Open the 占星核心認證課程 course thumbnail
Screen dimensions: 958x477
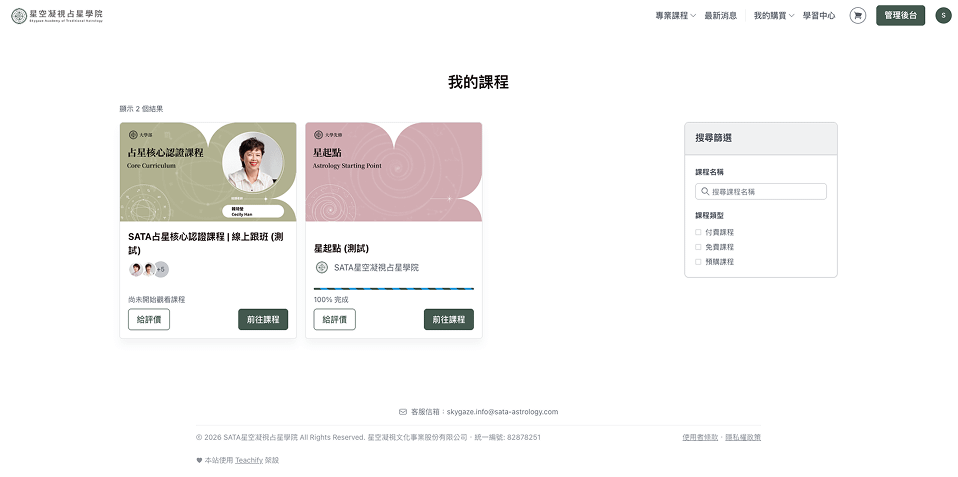(x=208, y=171)
